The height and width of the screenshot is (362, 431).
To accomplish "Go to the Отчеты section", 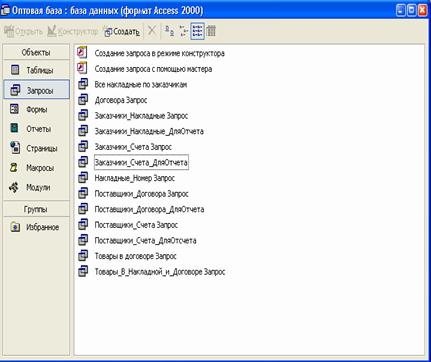I will pyautogui.click(x=37, y=128).
